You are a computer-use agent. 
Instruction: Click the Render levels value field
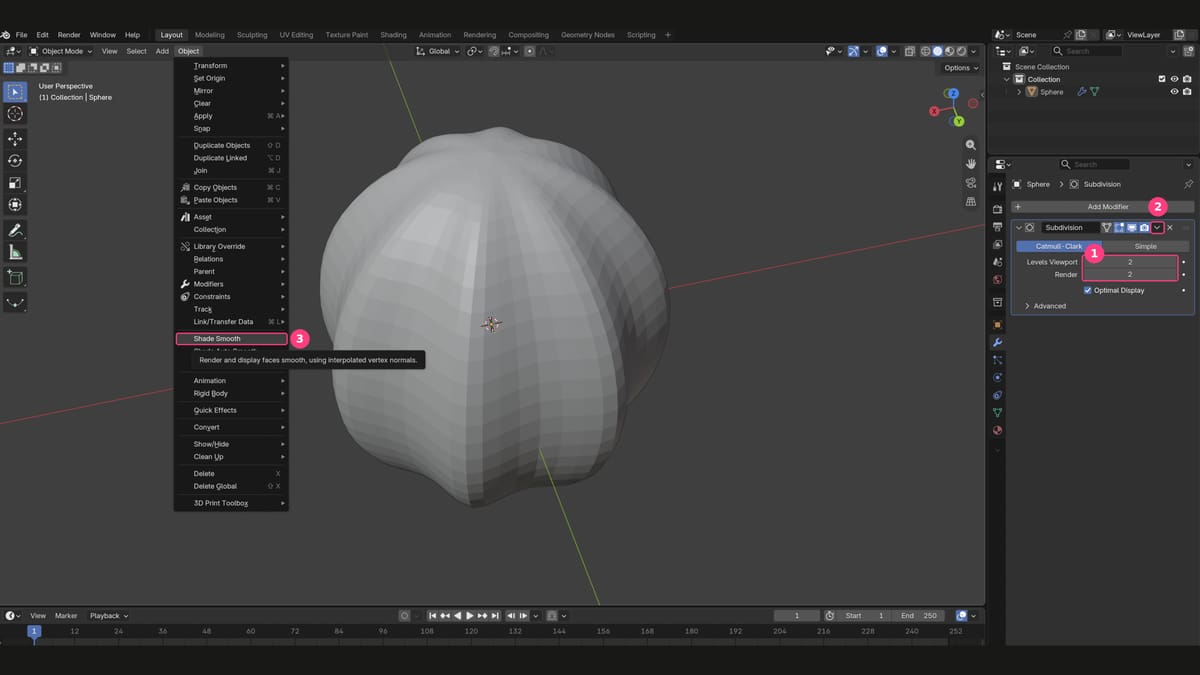click(x=1130, y=274)
